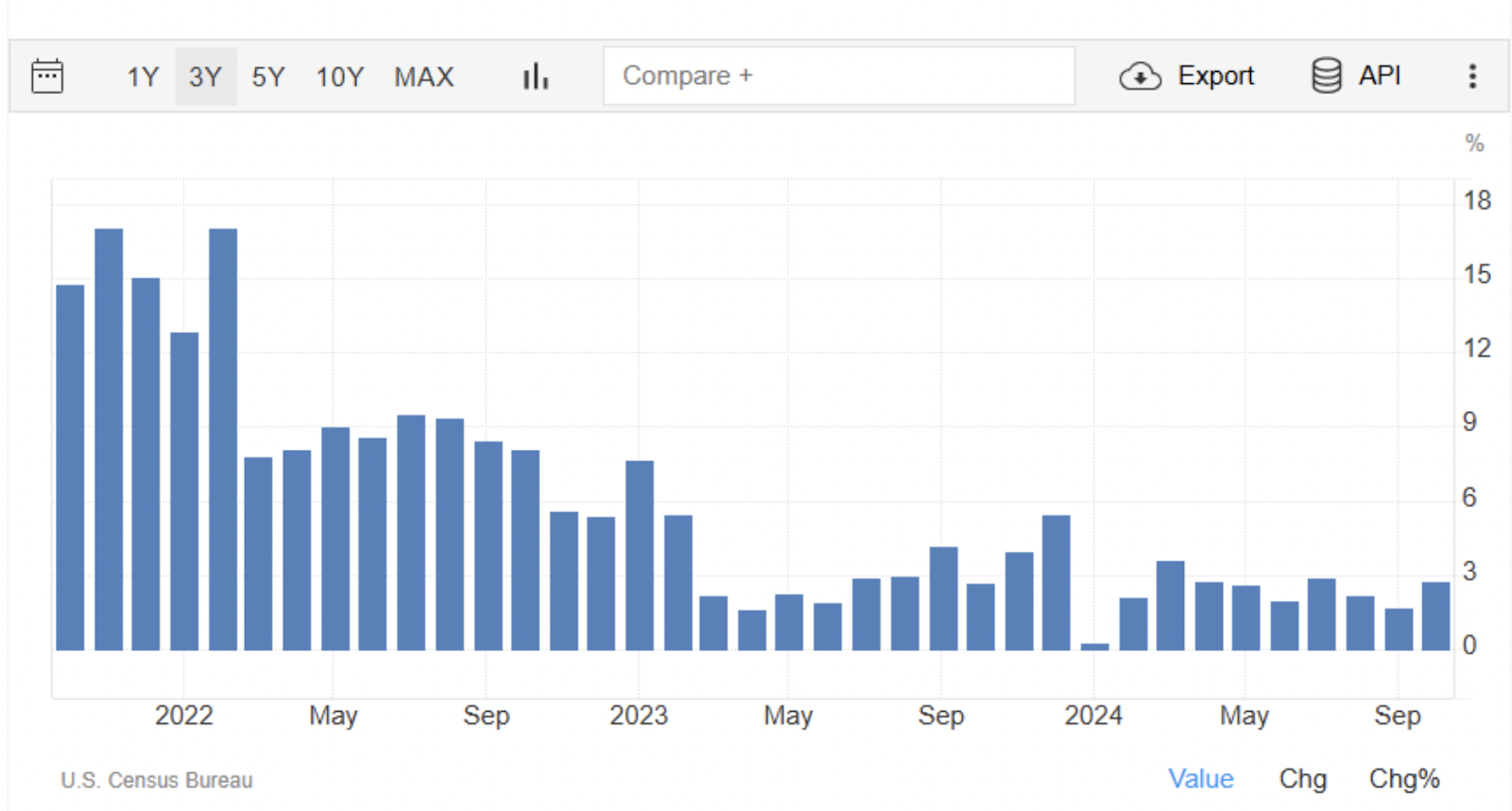Click the last bar on the chart's right
This screenshot has width=1512, height=811.
tap(1435, 616)
